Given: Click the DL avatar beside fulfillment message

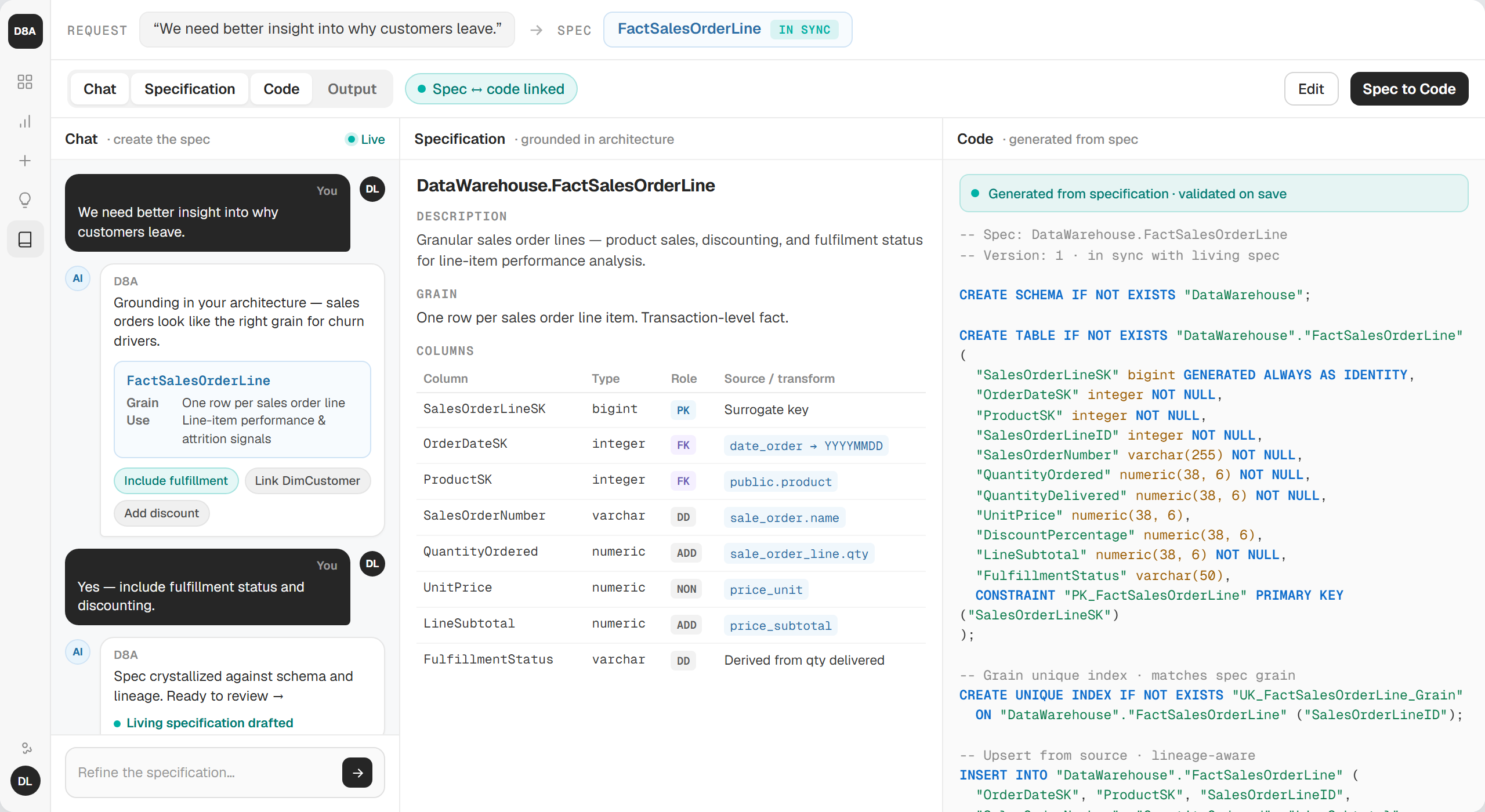Looking at the screenshot, I should pos(372,564).
